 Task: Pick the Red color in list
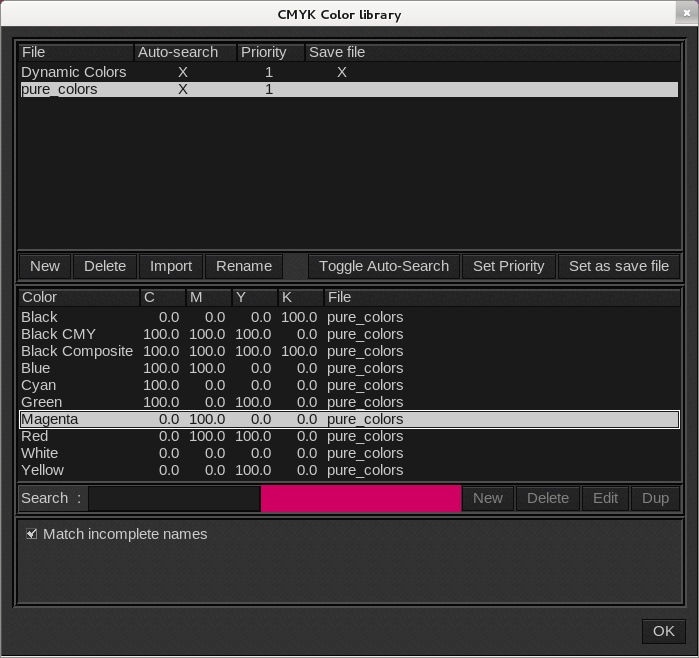[x=35, y=436]
